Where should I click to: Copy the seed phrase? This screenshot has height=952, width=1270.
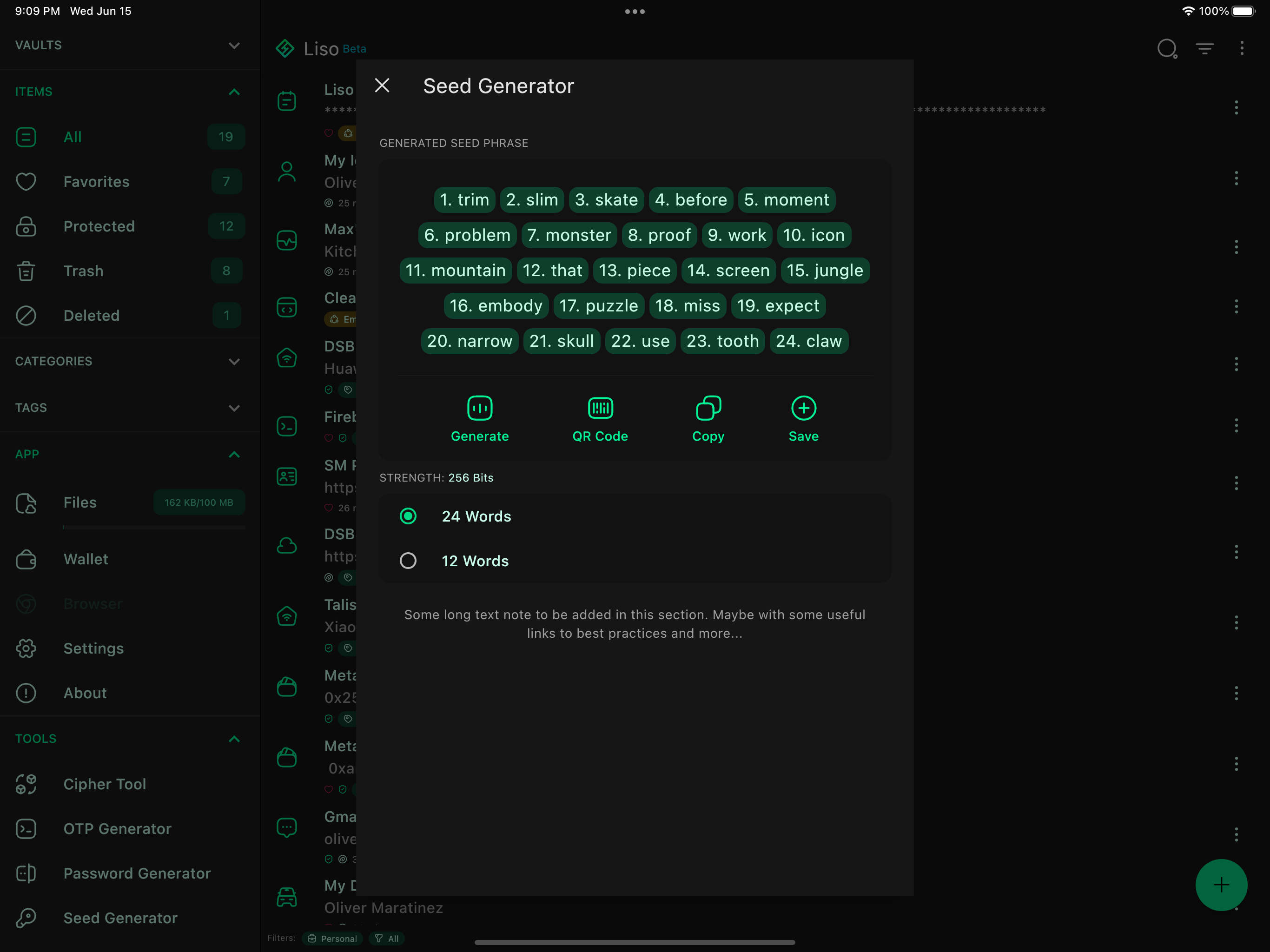click(x=708, y=418)
